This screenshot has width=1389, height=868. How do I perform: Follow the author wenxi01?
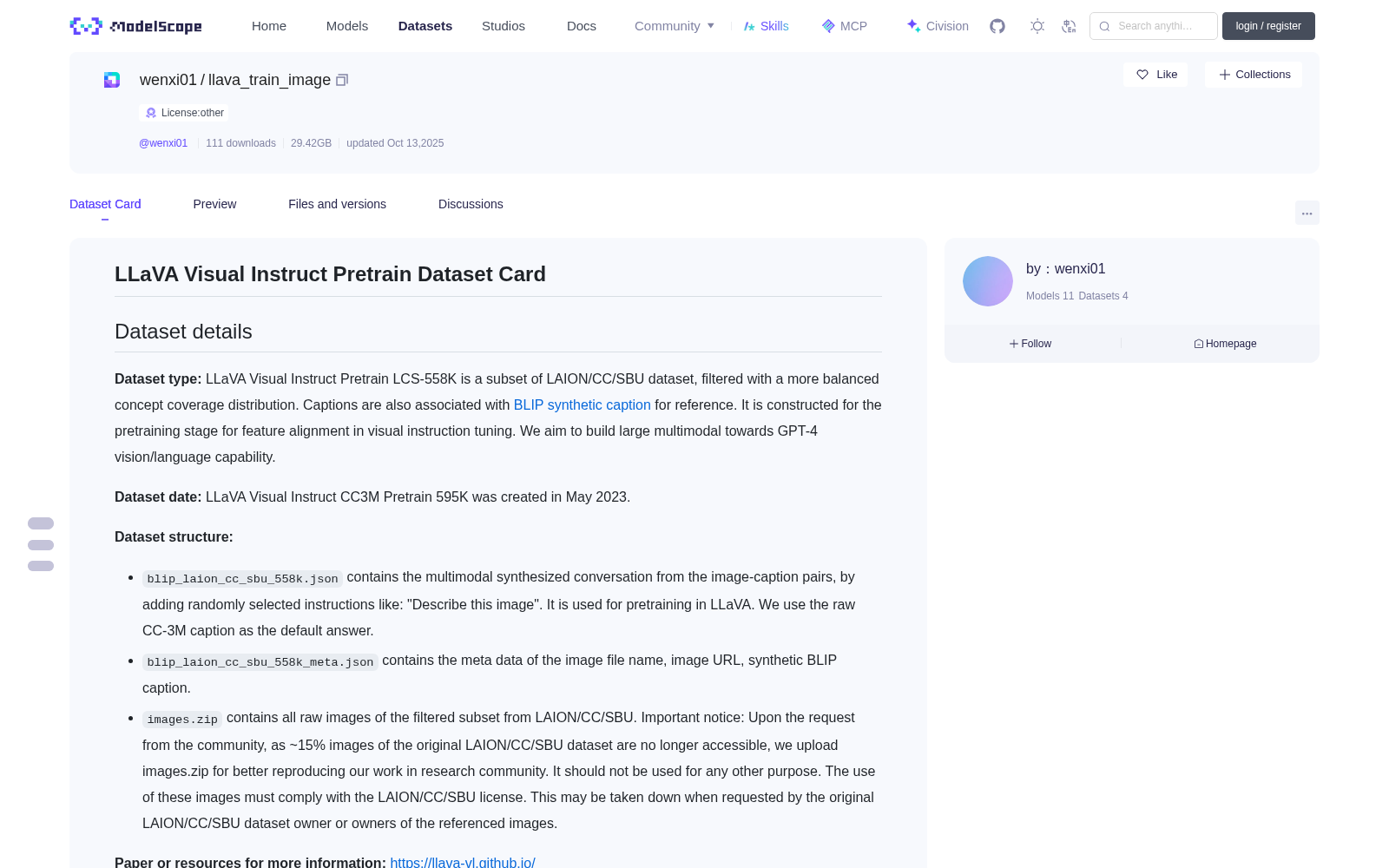click(1030, 344)
